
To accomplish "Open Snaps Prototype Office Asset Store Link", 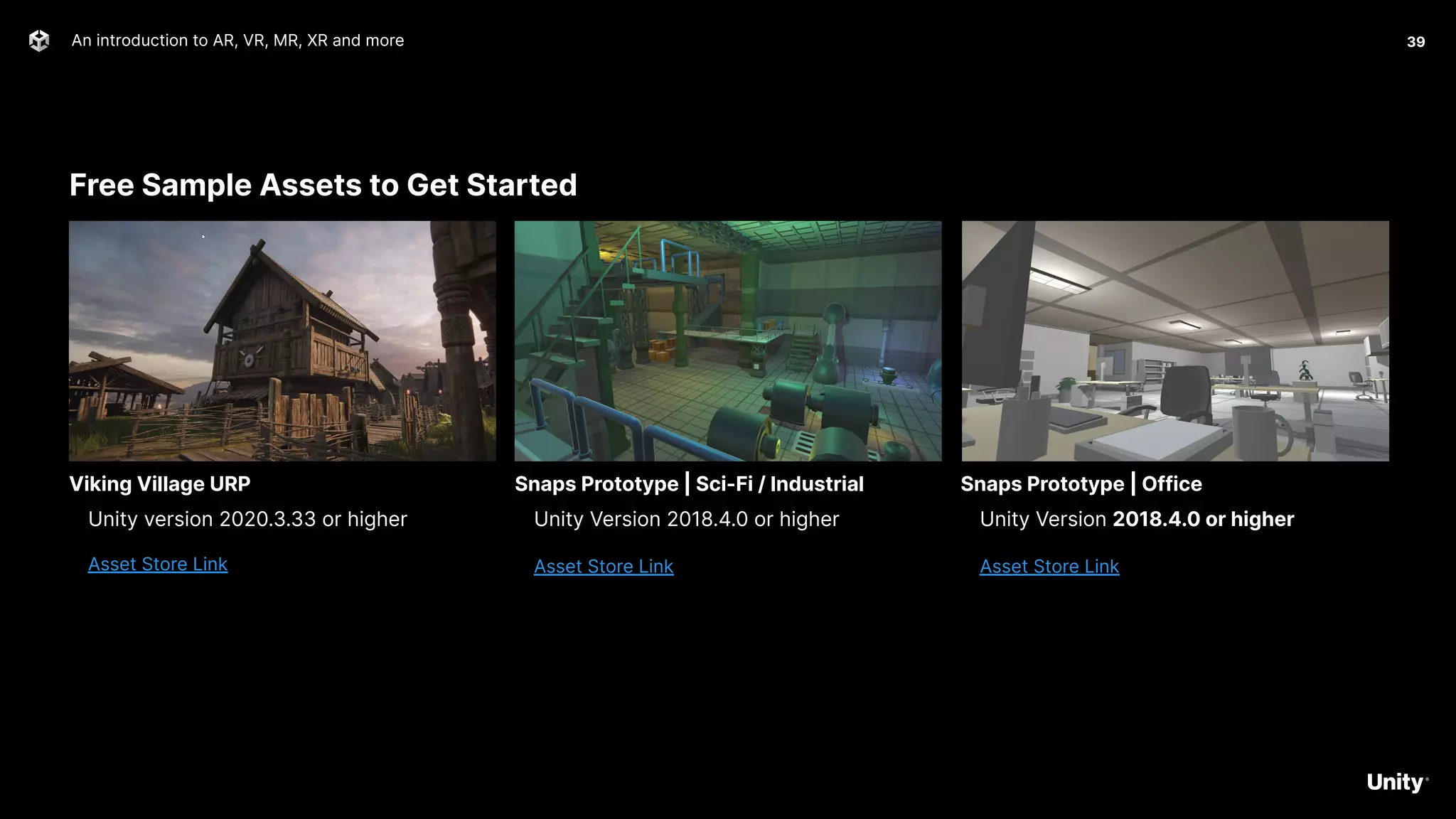I will pos(1049,566).
